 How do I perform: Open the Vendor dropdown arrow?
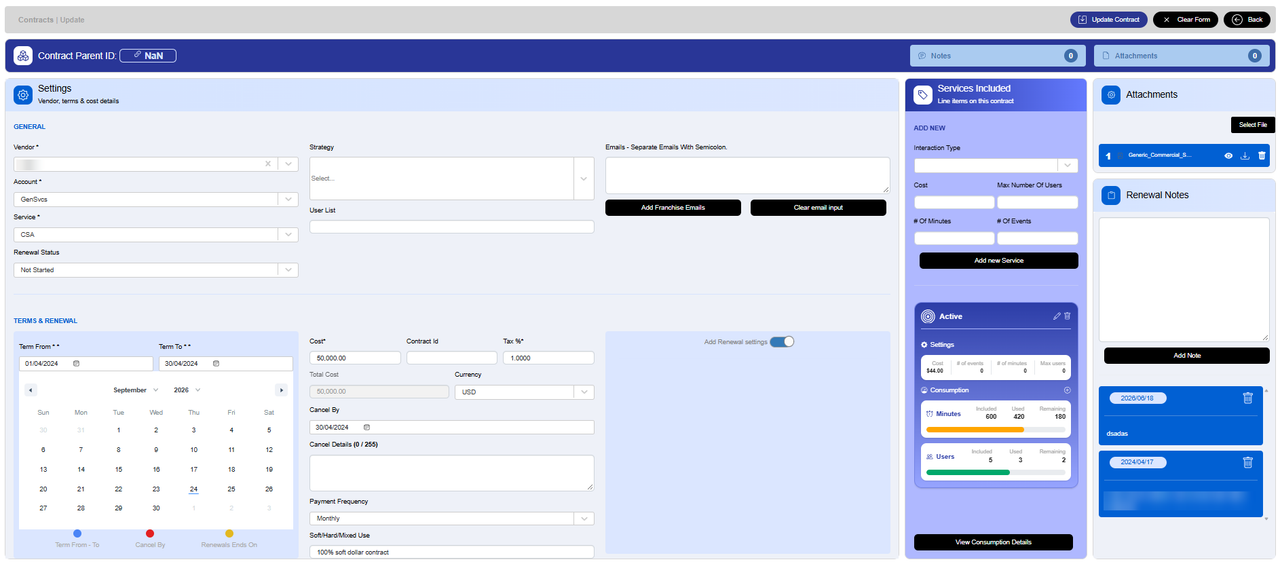coord(288,163)
